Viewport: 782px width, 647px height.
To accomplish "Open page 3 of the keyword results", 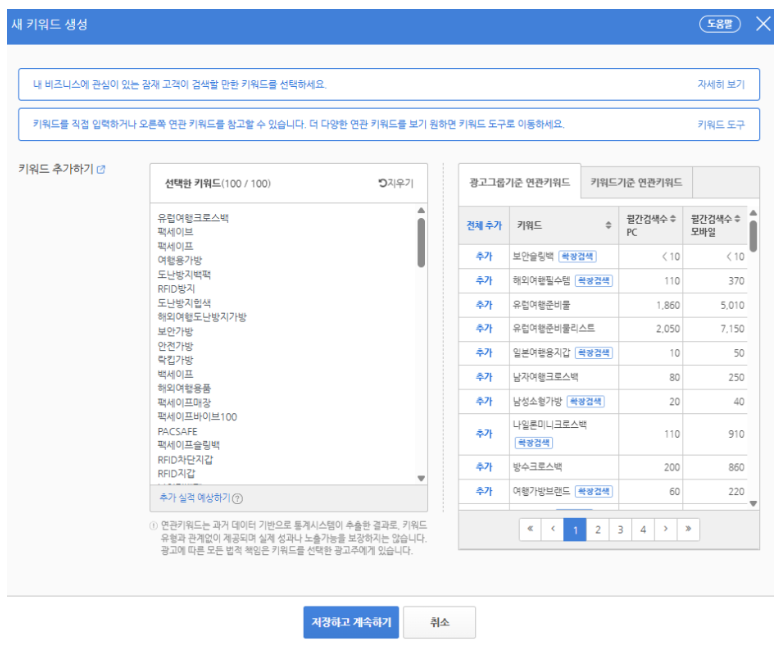I will tap(620, 529).
